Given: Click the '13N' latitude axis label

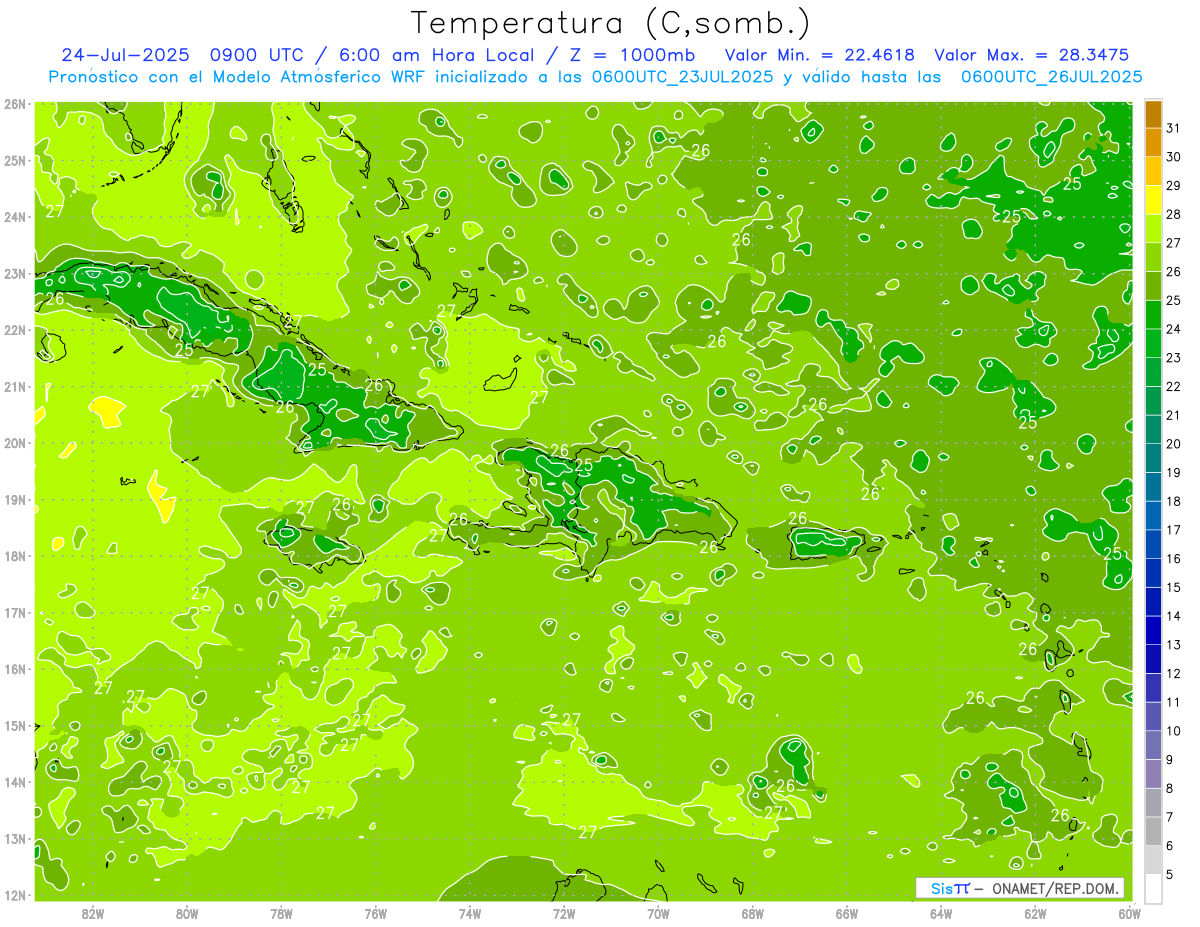Looking at the screenshot, I should pos(14,838).
